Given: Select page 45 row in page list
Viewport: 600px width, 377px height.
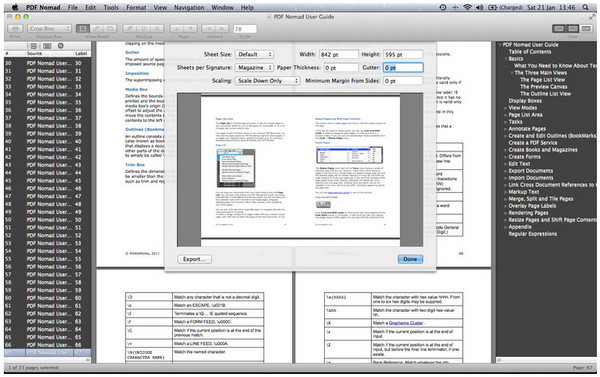Looking at the screenshot, I should pos(47,181).
